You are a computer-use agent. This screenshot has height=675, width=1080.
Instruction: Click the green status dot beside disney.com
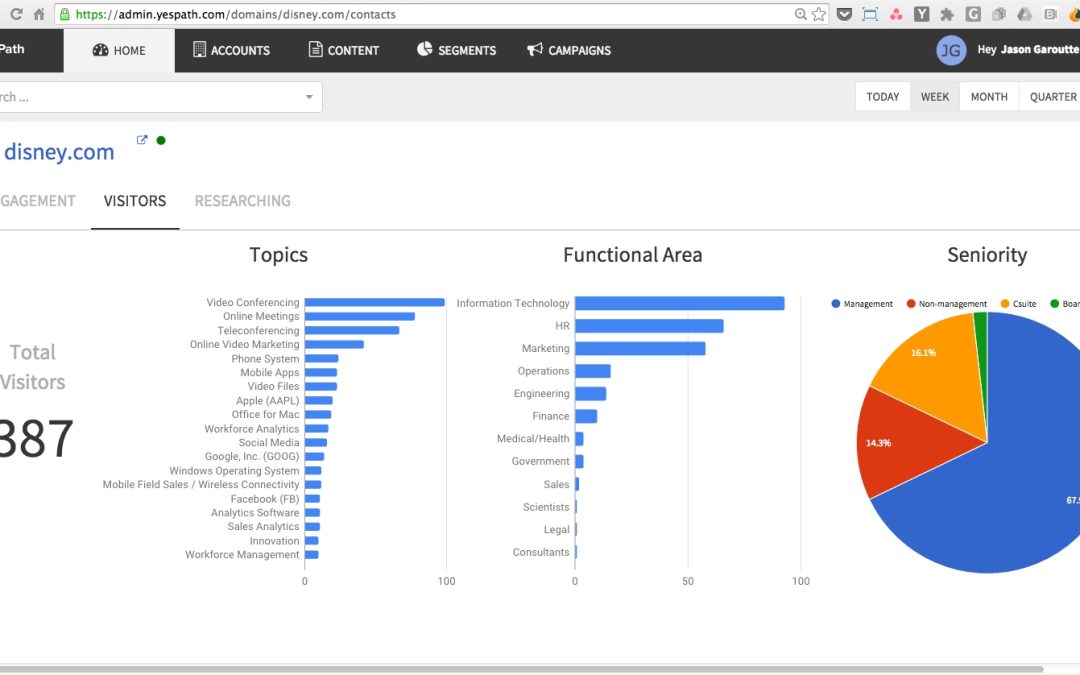(x=161, y=140)
